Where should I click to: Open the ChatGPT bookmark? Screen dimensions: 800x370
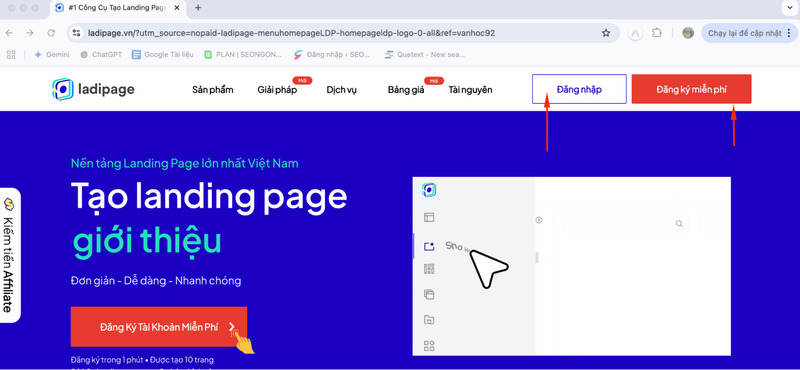[x=101, y=55]
